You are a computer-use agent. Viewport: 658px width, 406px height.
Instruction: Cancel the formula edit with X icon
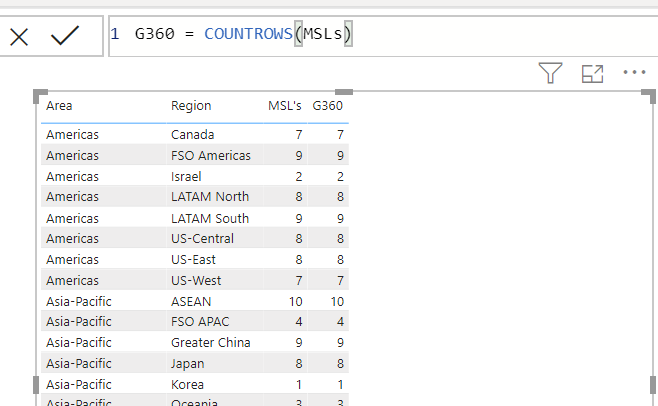19,37
